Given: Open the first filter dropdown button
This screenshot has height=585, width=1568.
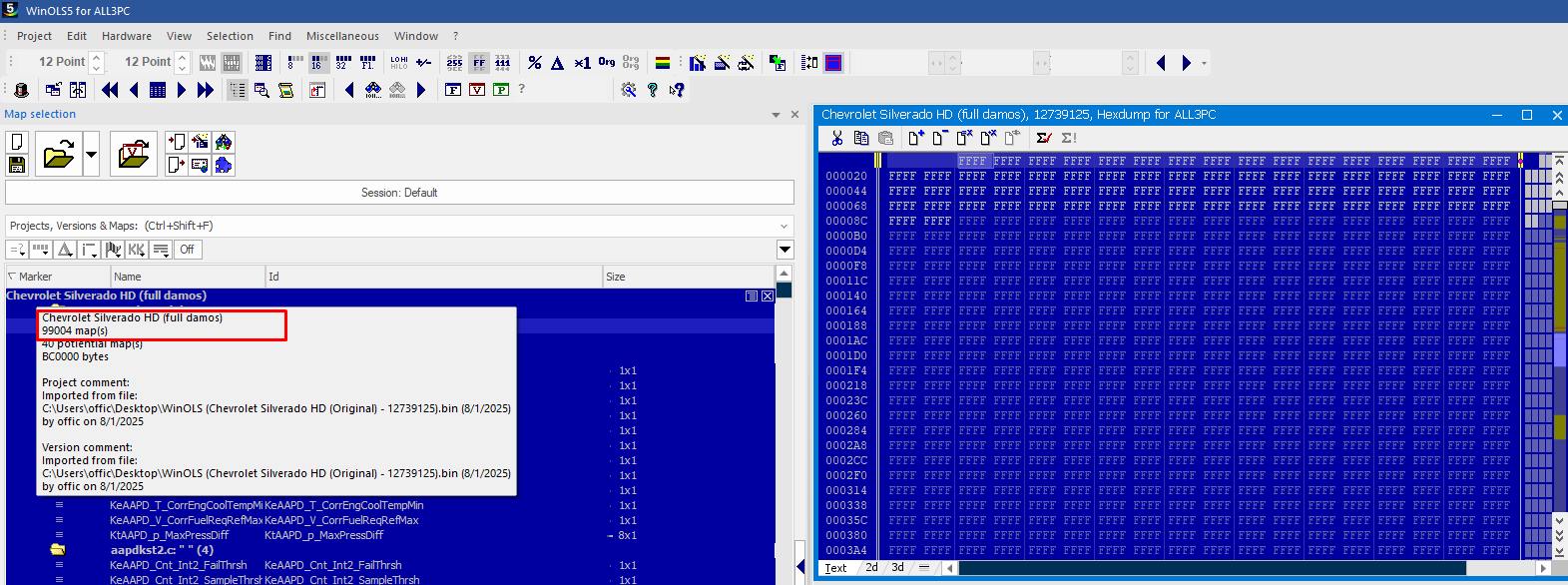Looking at the screenshot, I should point(17,250).
